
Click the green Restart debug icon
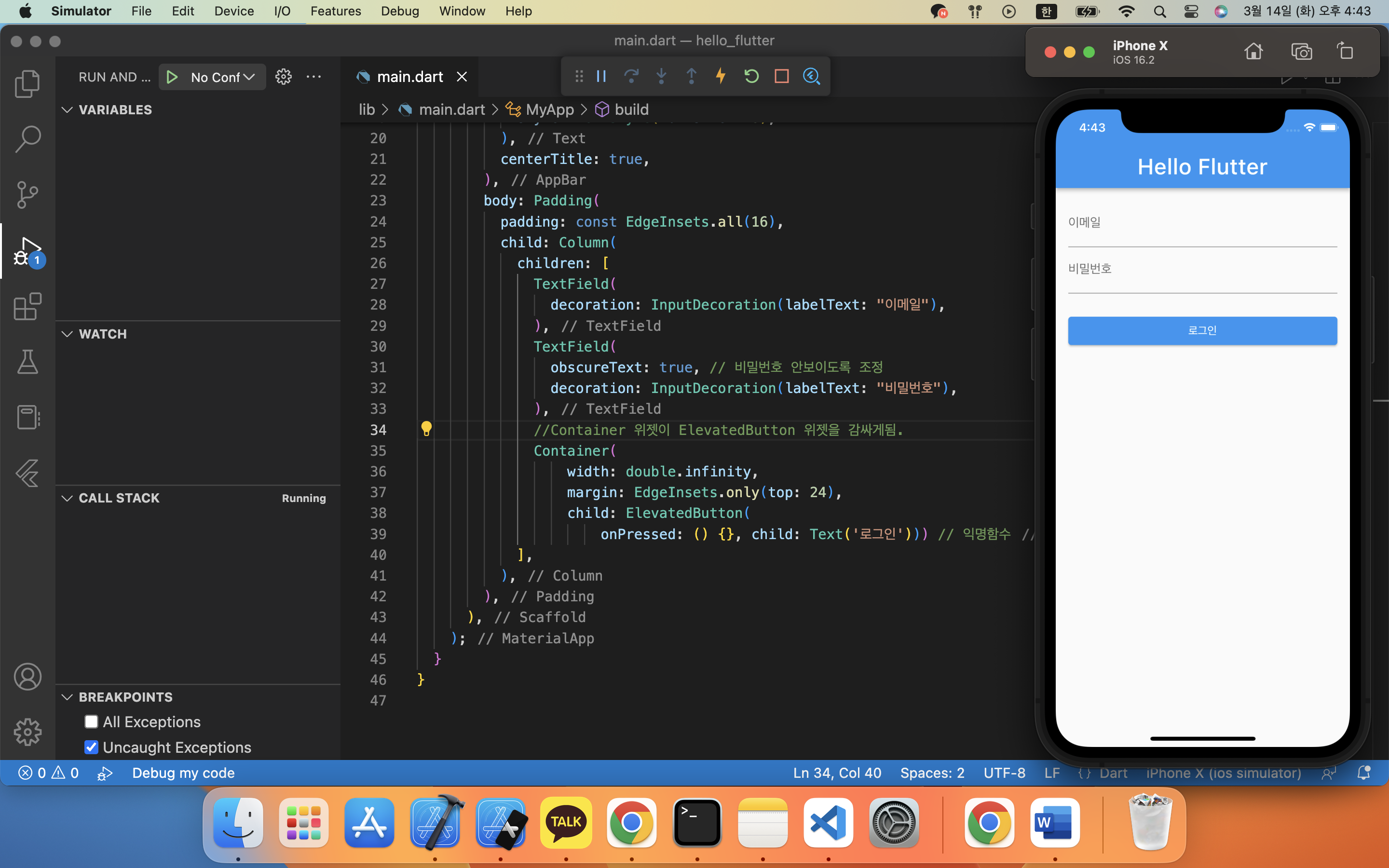click(x=751, y=76)
